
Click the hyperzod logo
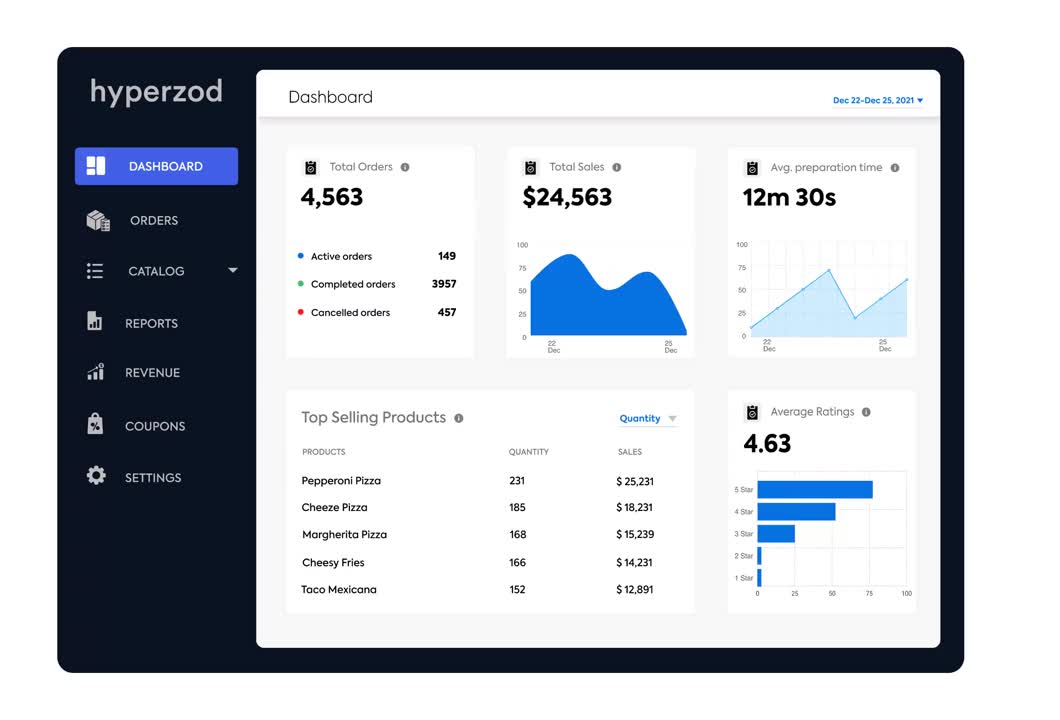tap(156, 91)
